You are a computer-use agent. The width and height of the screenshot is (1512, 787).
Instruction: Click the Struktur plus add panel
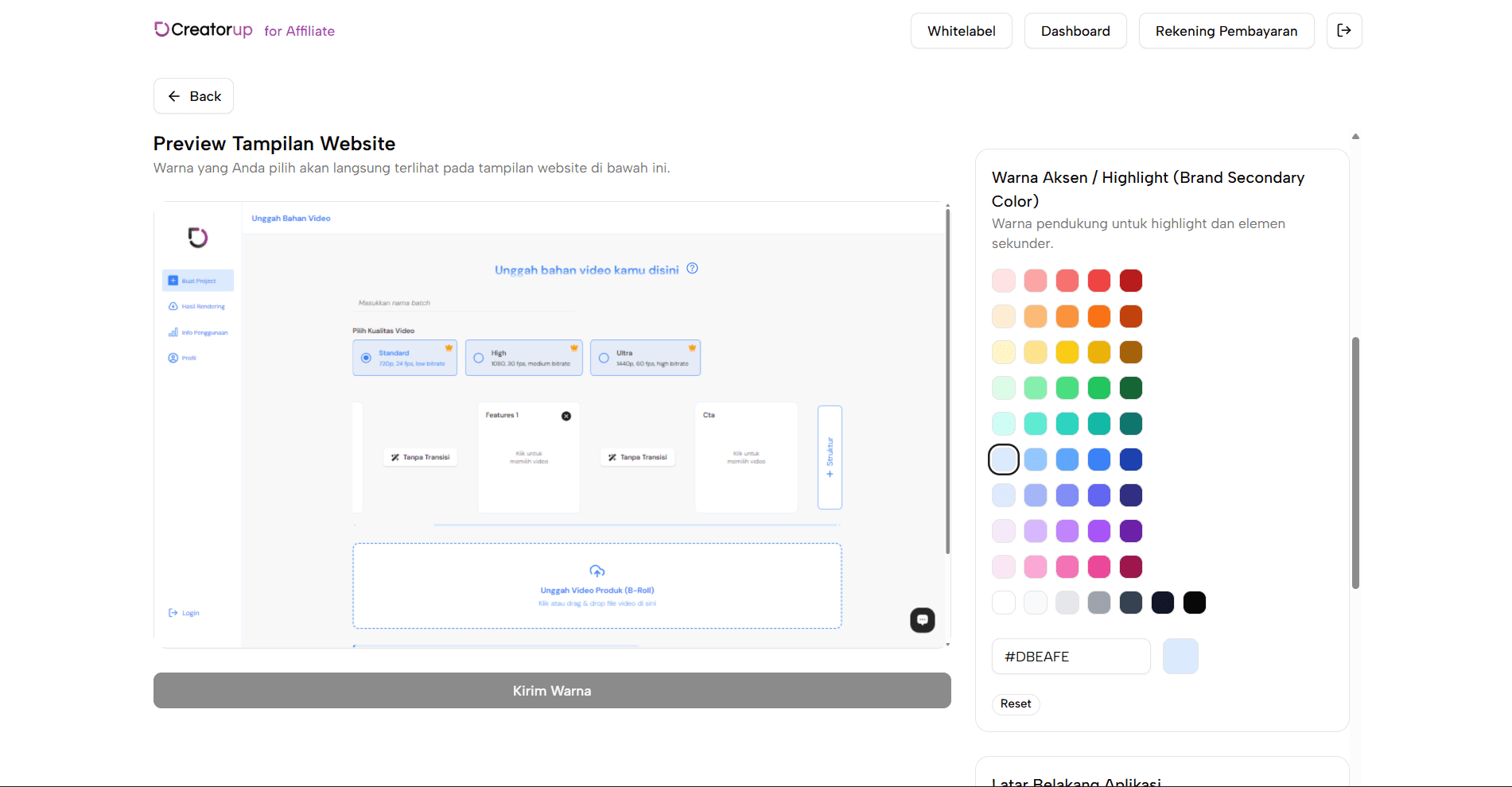point(830,457)
